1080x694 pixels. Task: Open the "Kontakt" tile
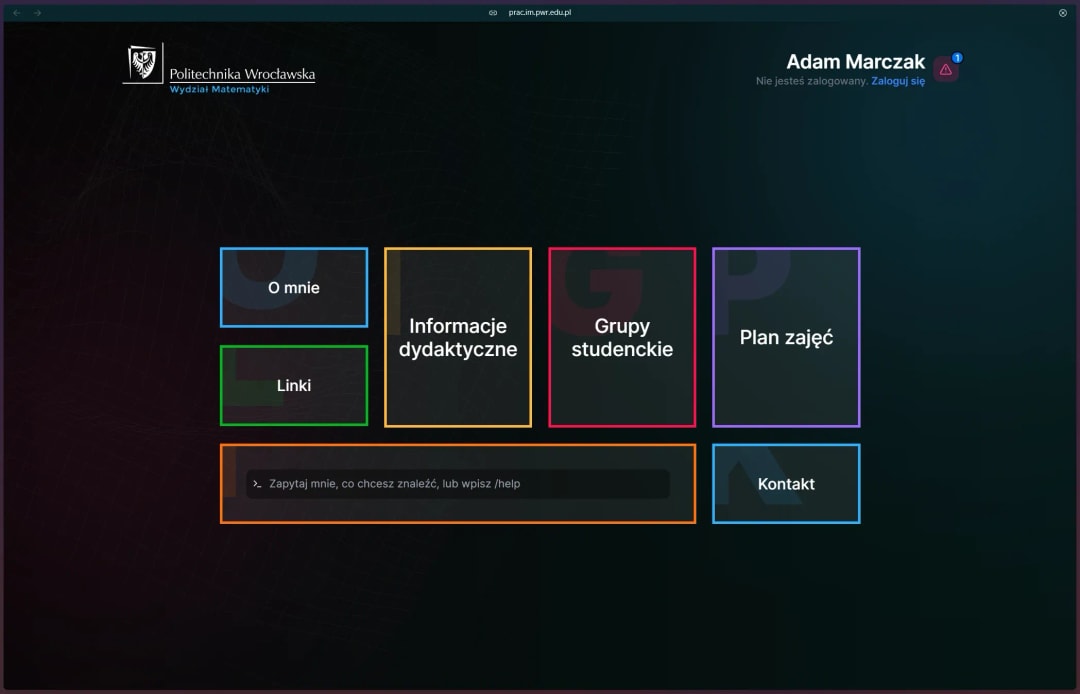[786, 484]
